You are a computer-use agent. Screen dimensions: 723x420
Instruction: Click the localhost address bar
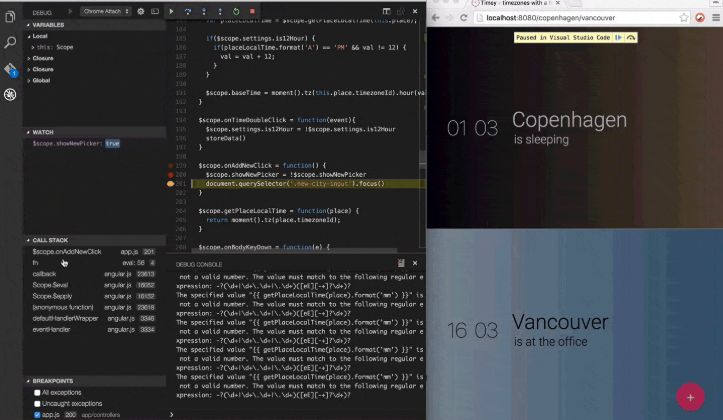tap(576, 18)
